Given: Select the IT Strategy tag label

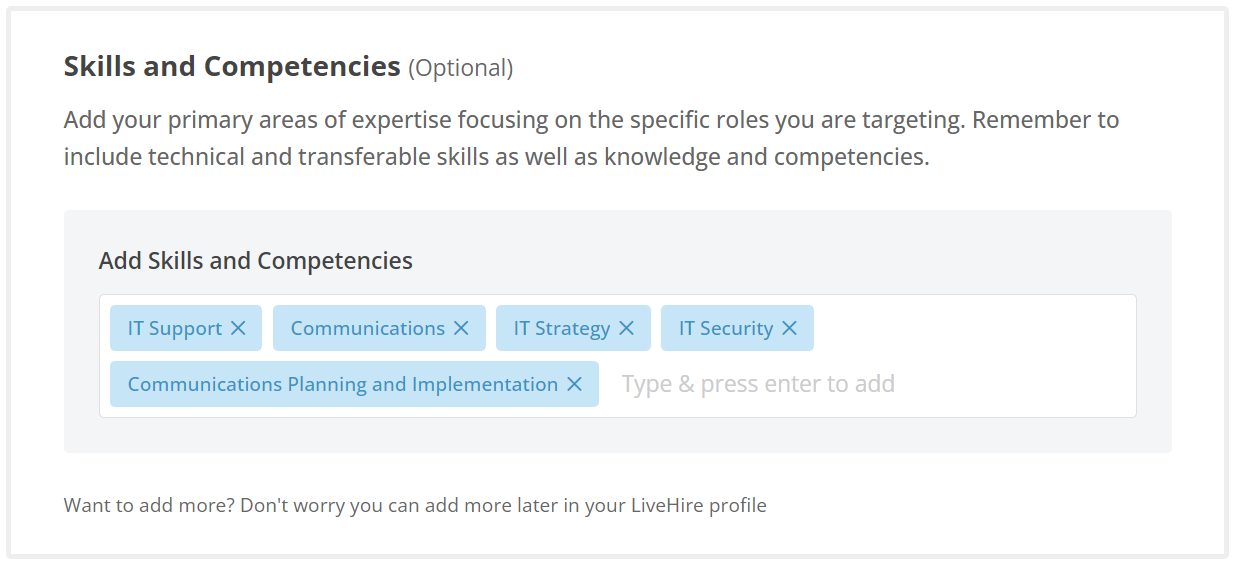Looking at the screenshot, I should (561, 328).
